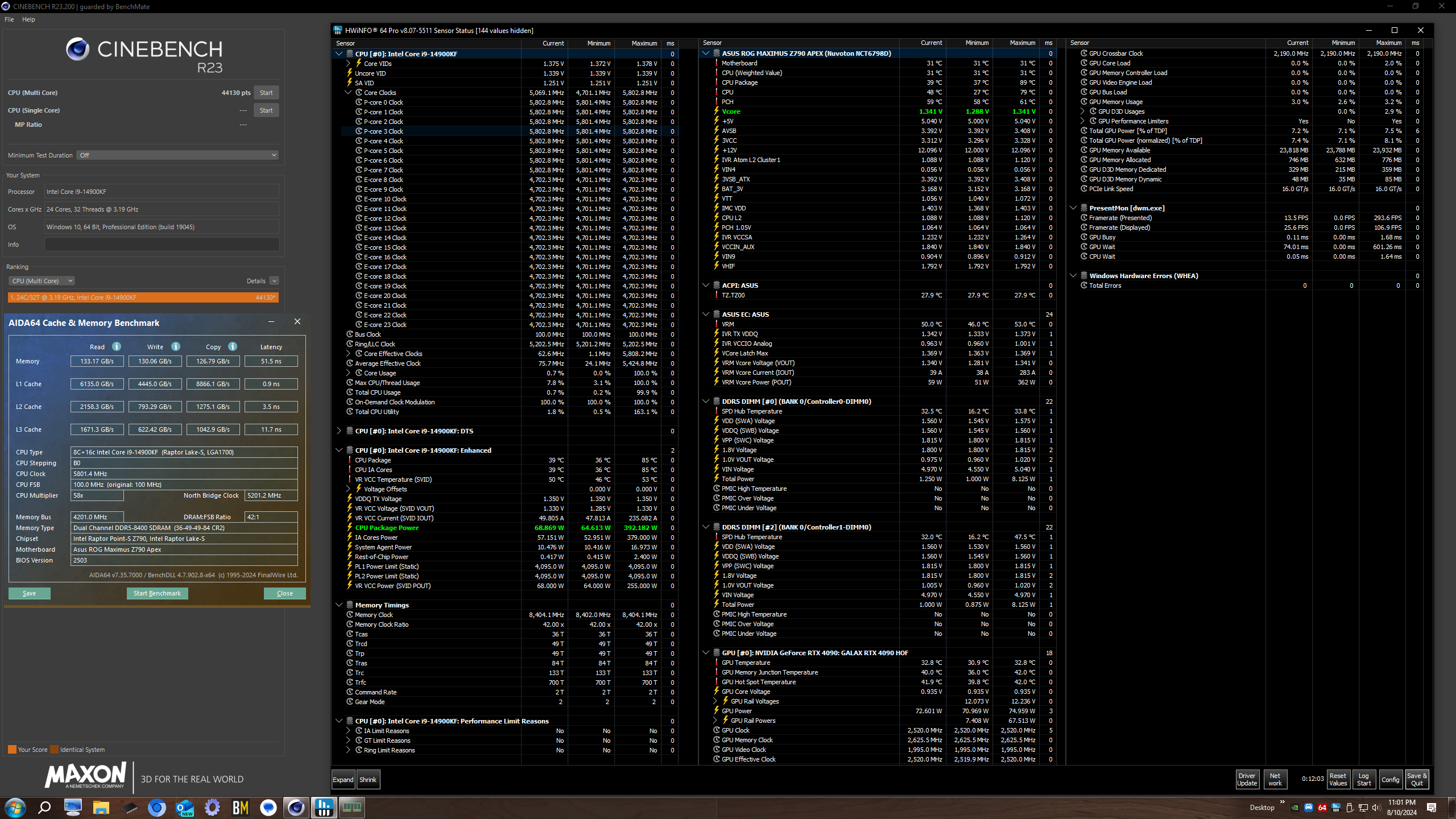Click the lightning icon beside CPU Package Power

pos(350,527)
